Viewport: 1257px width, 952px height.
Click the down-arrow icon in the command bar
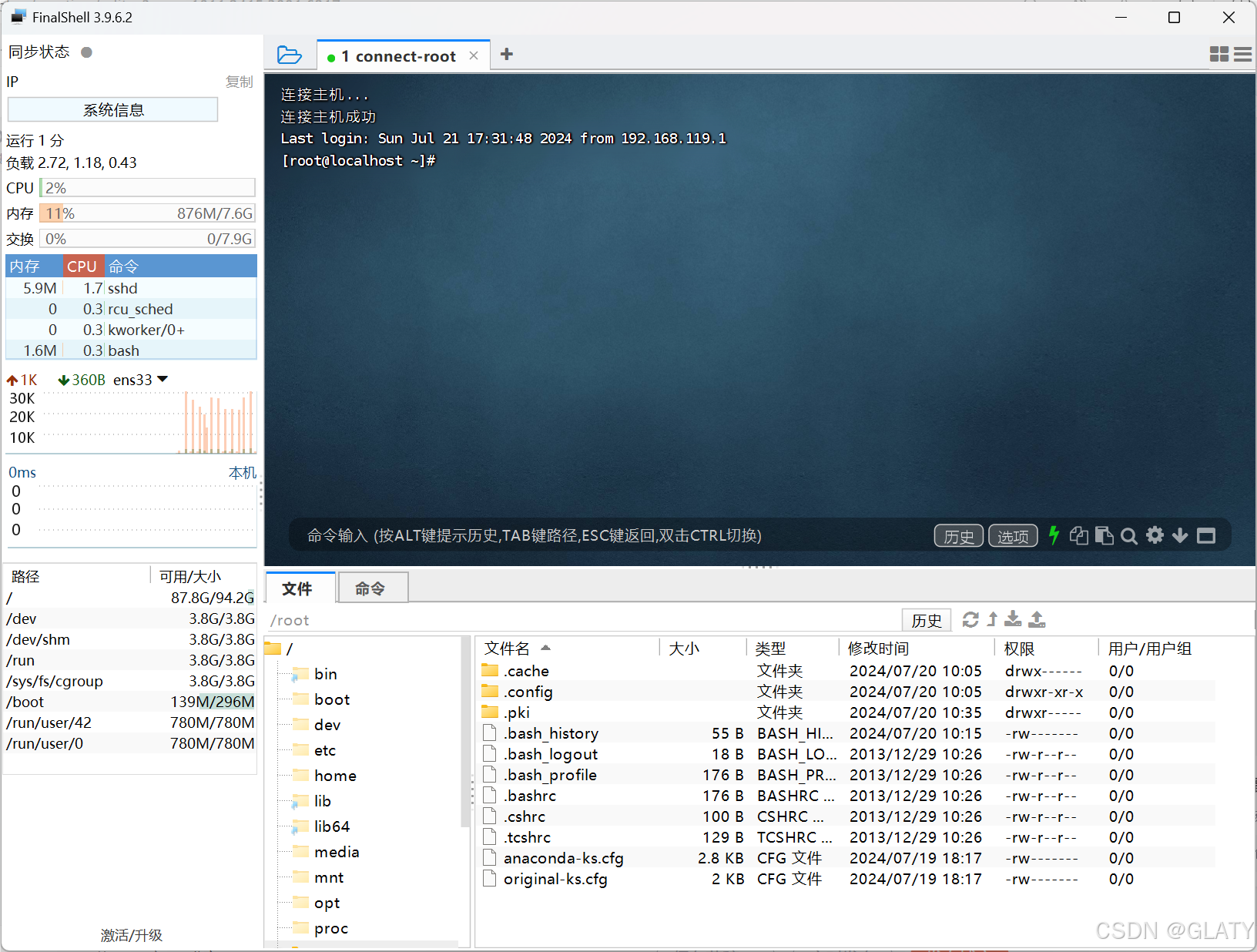point(1180,535)
